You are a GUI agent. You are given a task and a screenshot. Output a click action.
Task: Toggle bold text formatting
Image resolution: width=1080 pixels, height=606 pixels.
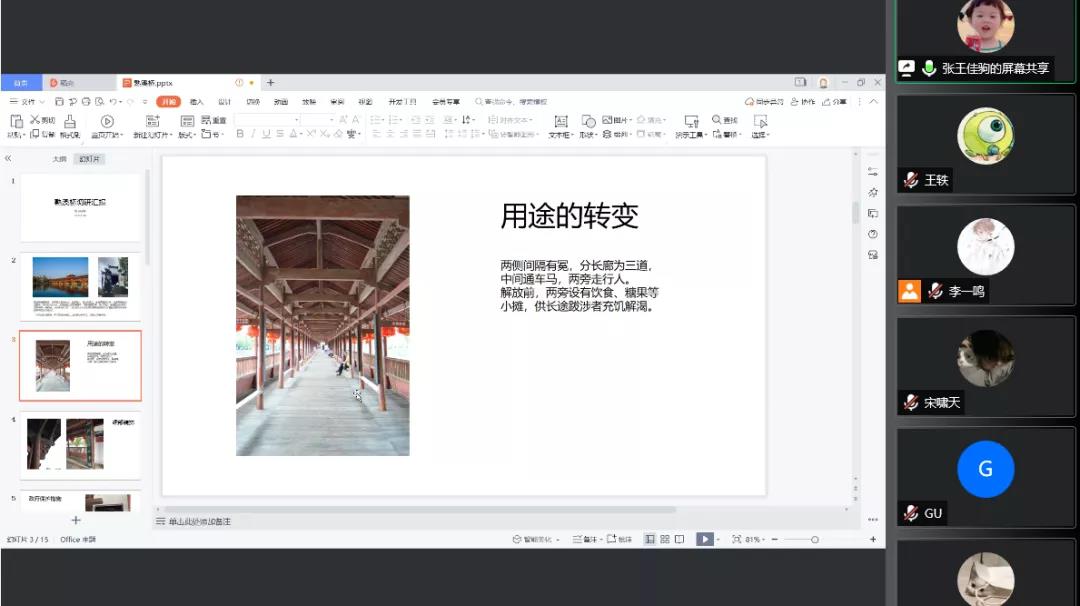click(x=240, y=134)
